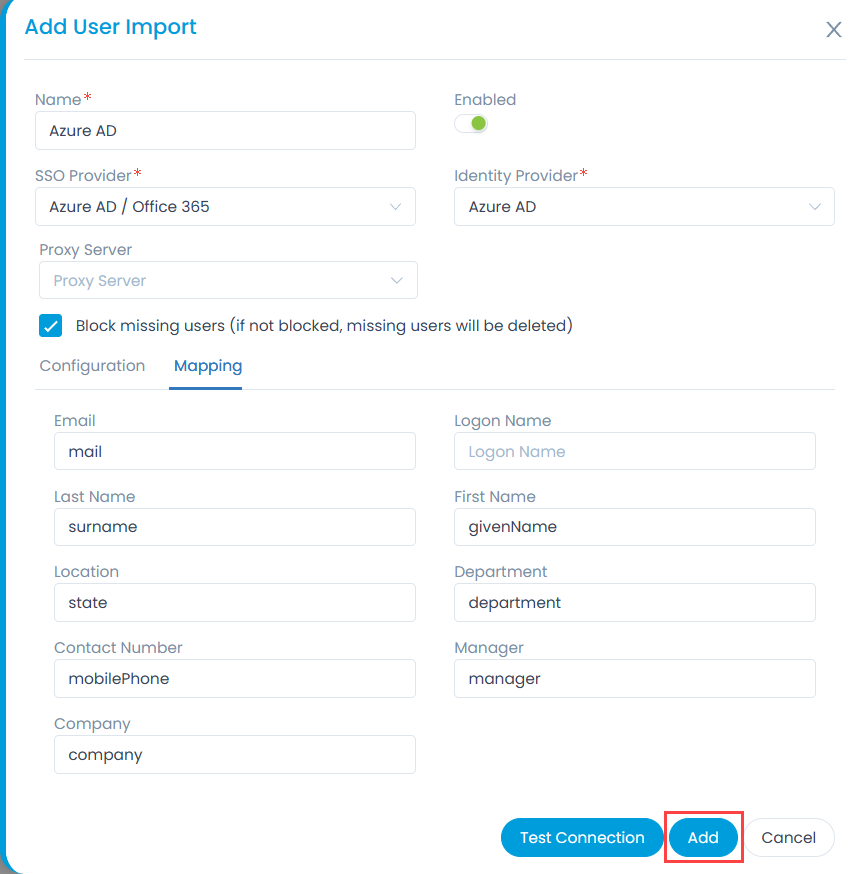Expand the Azure AD / Office 365 selector chevron
Viewport: 862px width, 874px height.
point(396,206)
